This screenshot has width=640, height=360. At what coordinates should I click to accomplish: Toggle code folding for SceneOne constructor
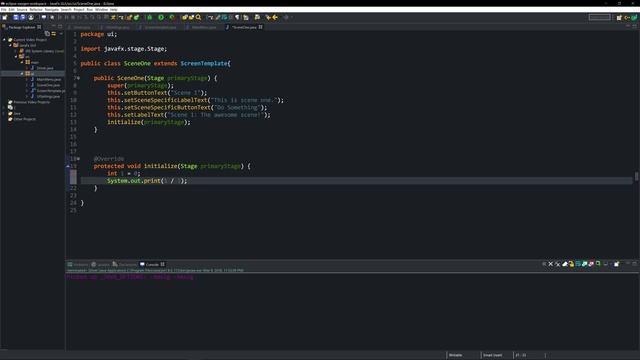pyautogui.click(x=78, y=78)
